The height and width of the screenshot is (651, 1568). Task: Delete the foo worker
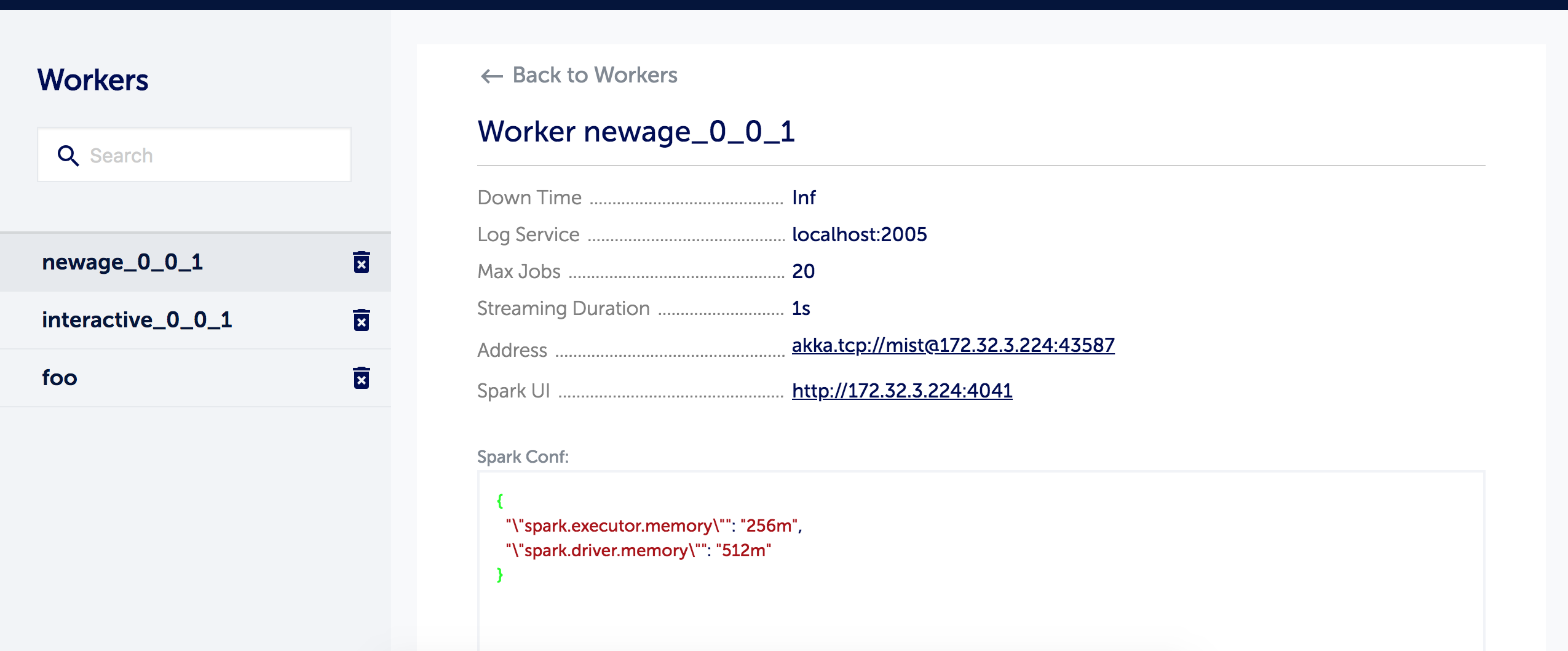(362, 378)
